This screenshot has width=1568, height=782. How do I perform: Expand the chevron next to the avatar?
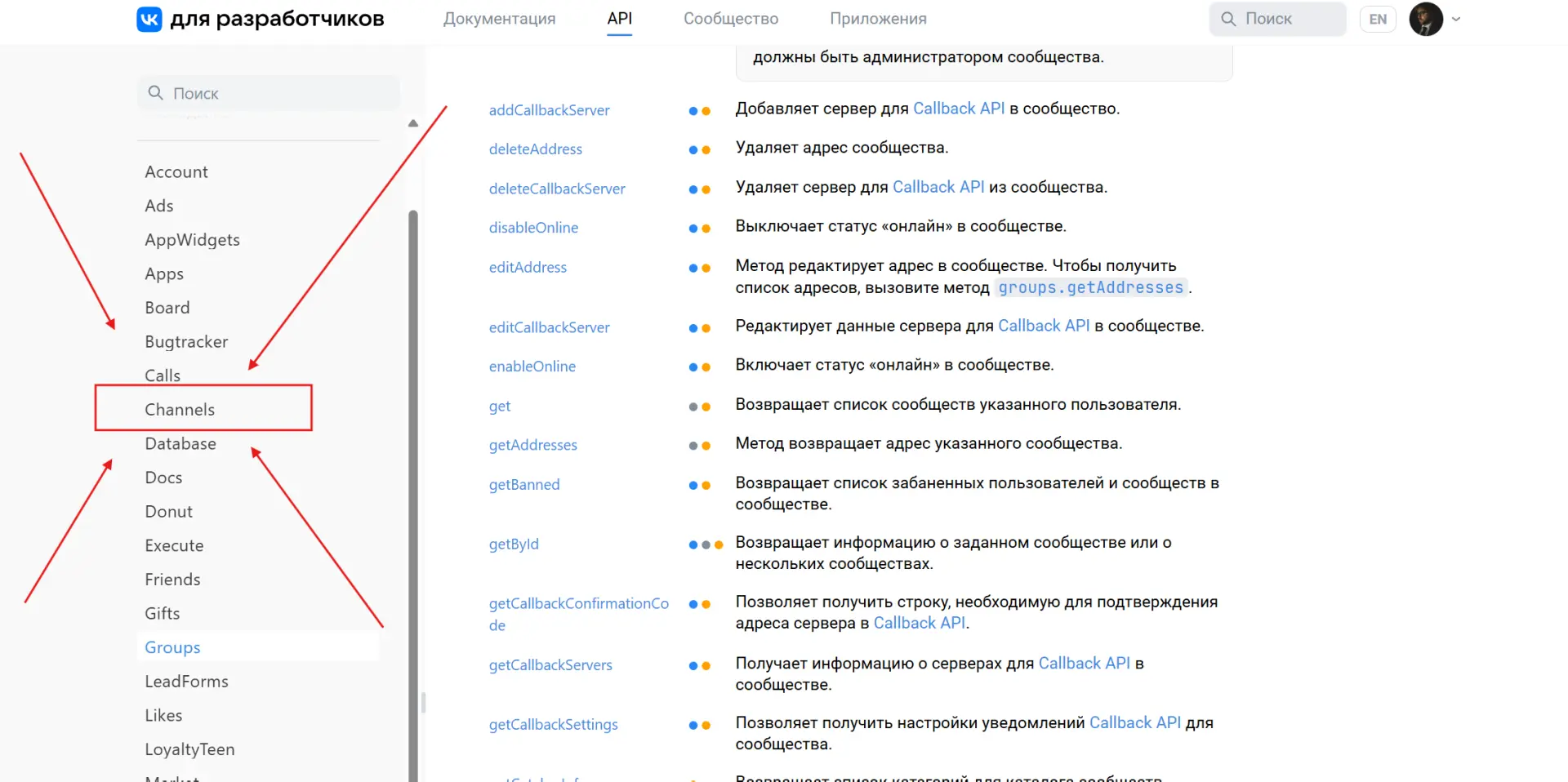tap(1456, 19)
